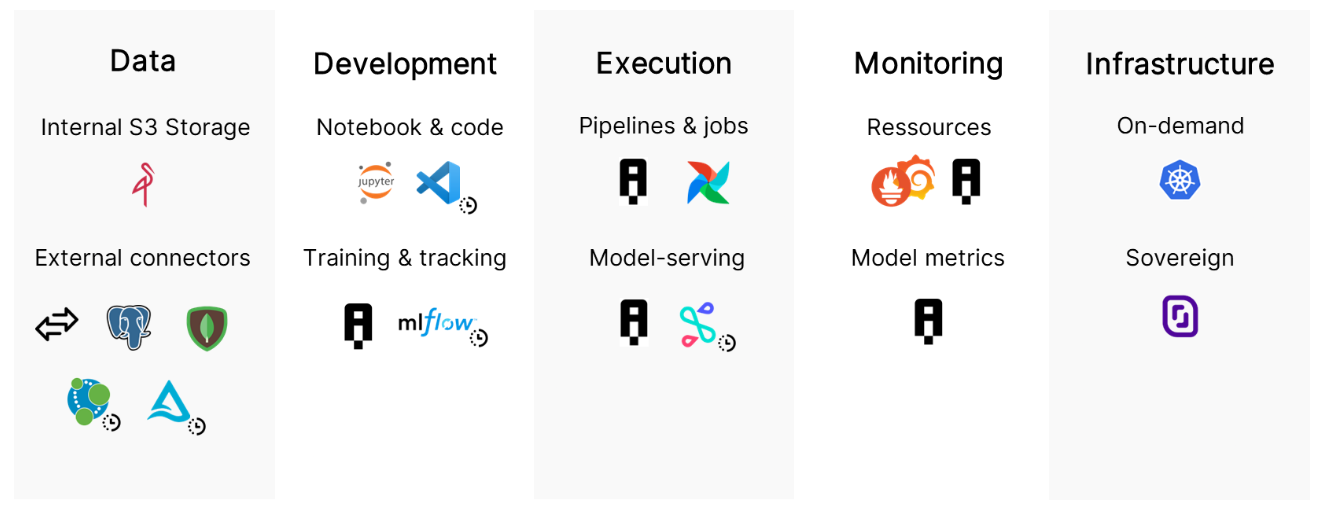Click the Visual Studio Code icon
This screenshot has width=1322, height=510.
pos(439,183)
